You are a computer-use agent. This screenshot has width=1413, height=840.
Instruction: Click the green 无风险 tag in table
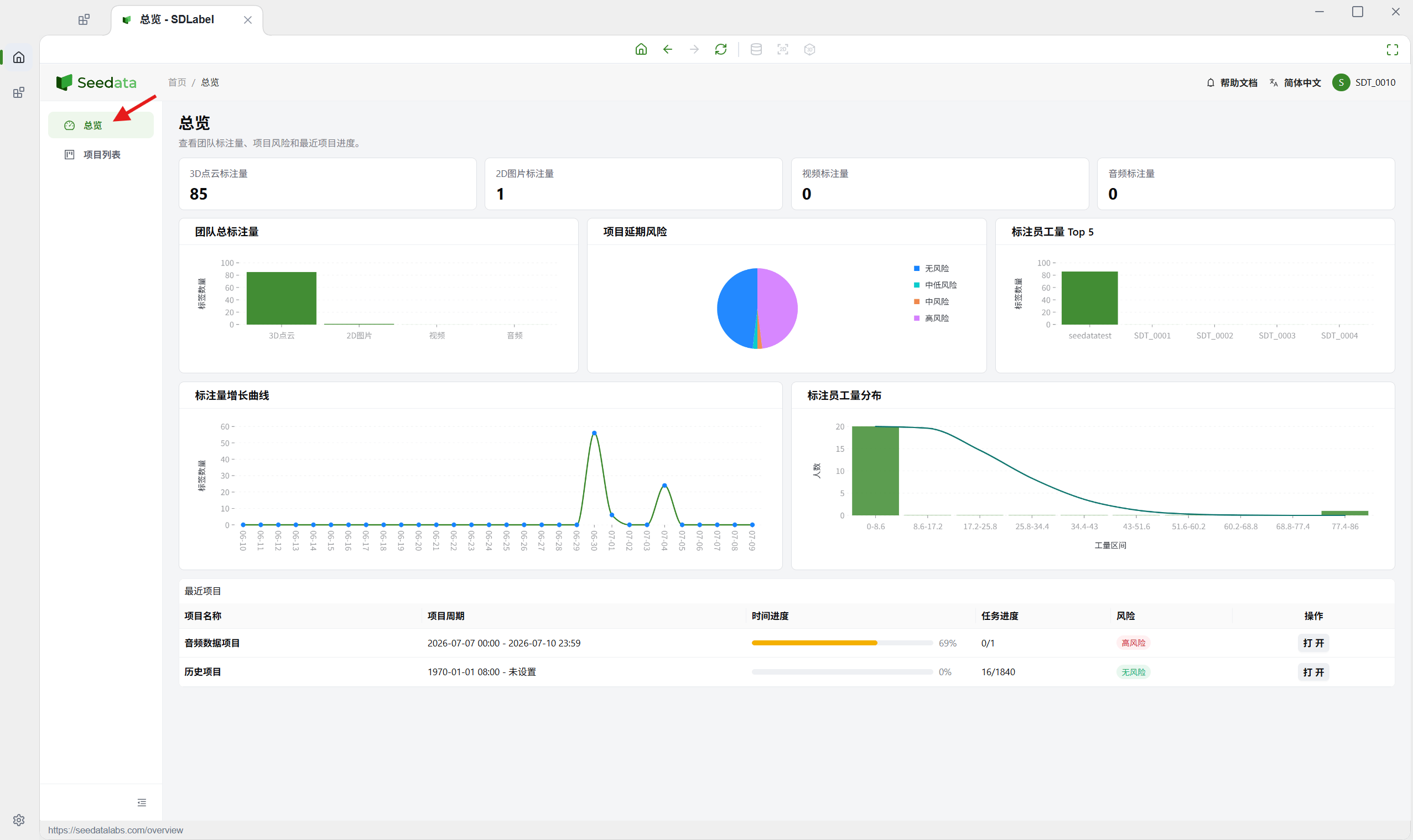click(1133, 672)
